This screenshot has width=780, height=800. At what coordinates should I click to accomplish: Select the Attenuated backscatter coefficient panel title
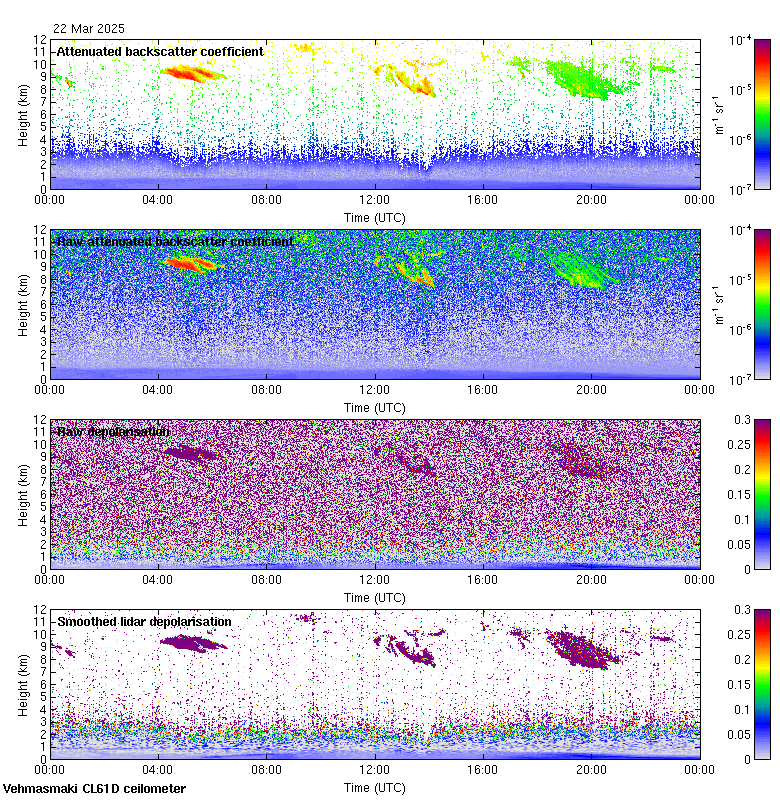tap(160, 52)
